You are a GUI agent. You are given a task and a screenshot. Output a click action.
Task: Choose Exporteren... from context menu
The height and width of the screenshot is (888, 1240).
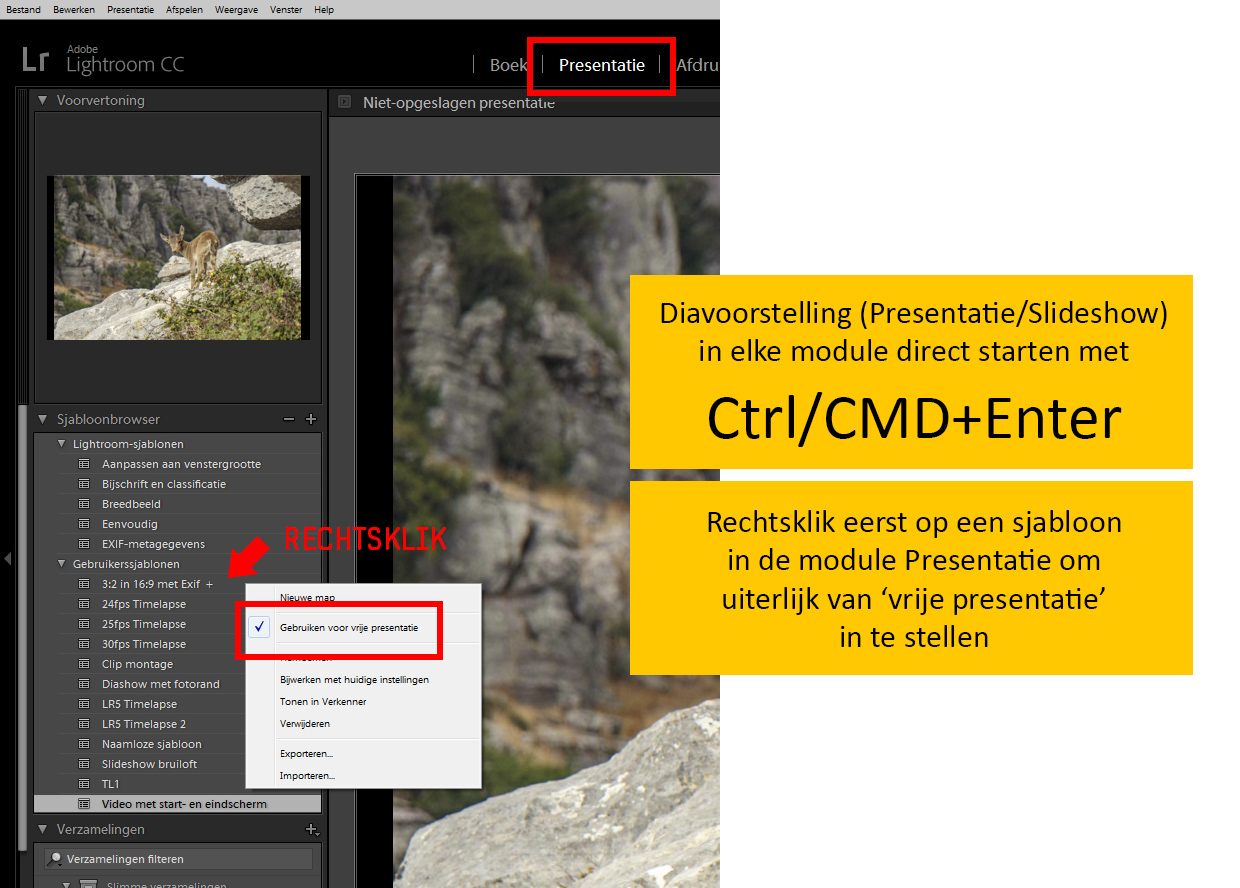click(x=306, y=753)
